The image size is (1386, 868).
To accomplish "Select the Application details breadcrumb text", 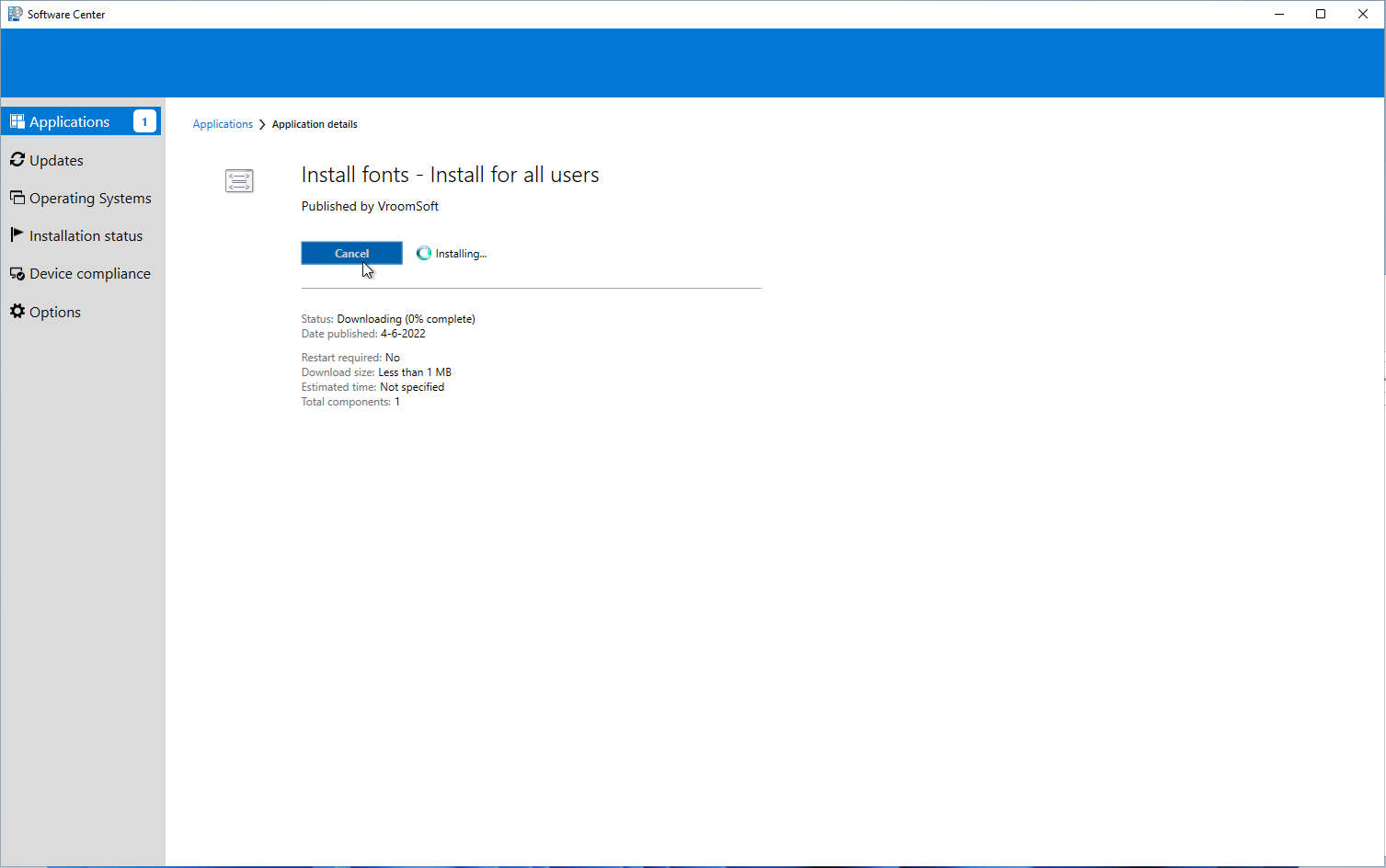I will (x=315, y=124).
